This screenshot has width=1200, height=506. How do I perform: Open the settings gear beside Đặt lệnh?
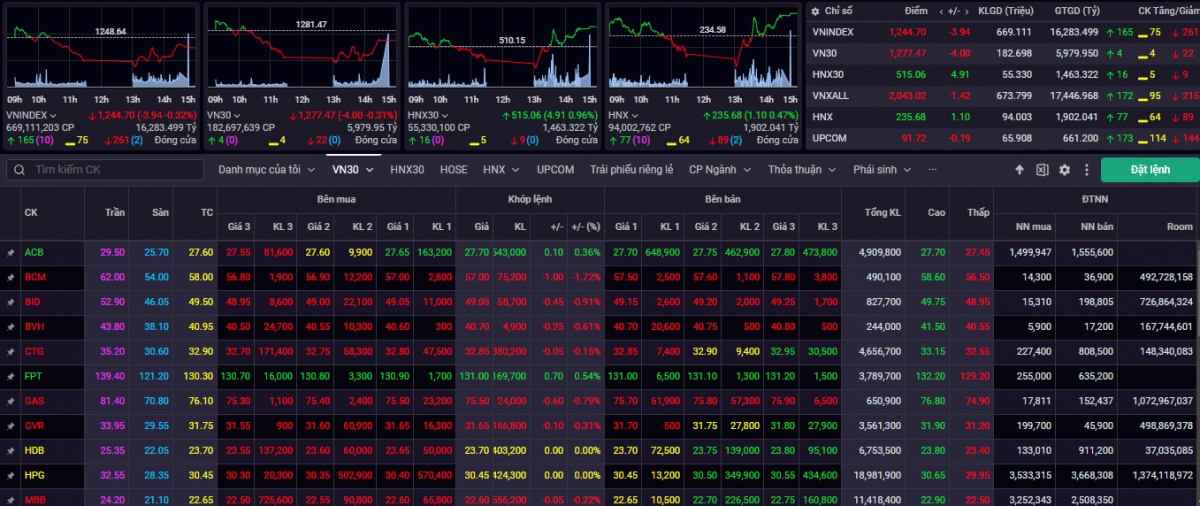pyautogui.click(x=1064, y=170)
